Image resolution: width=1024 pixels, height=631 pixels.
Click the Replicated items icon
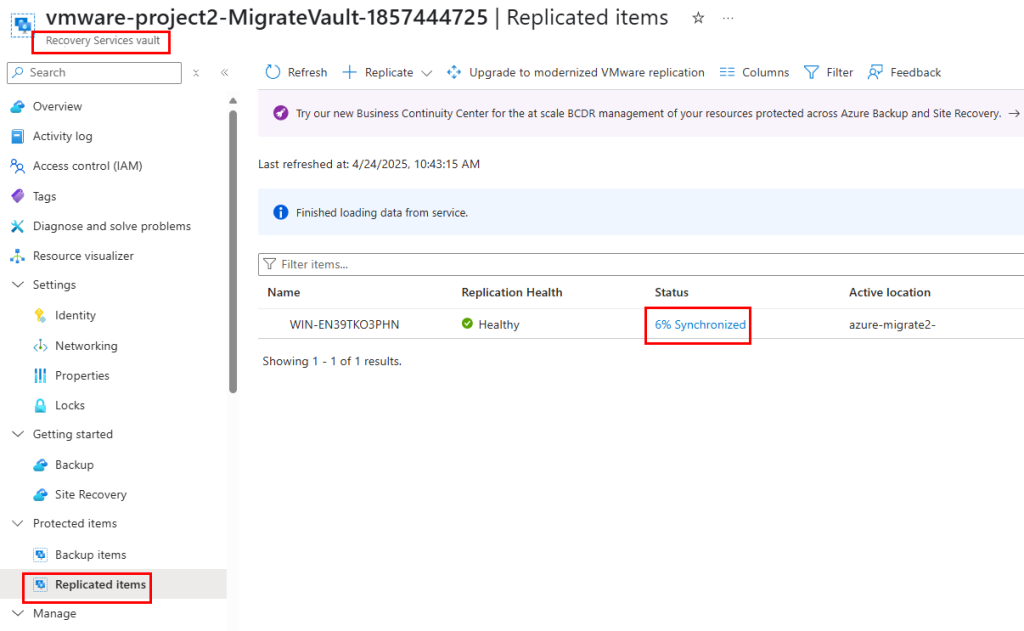pyautogui.click(x=40, y=585)
